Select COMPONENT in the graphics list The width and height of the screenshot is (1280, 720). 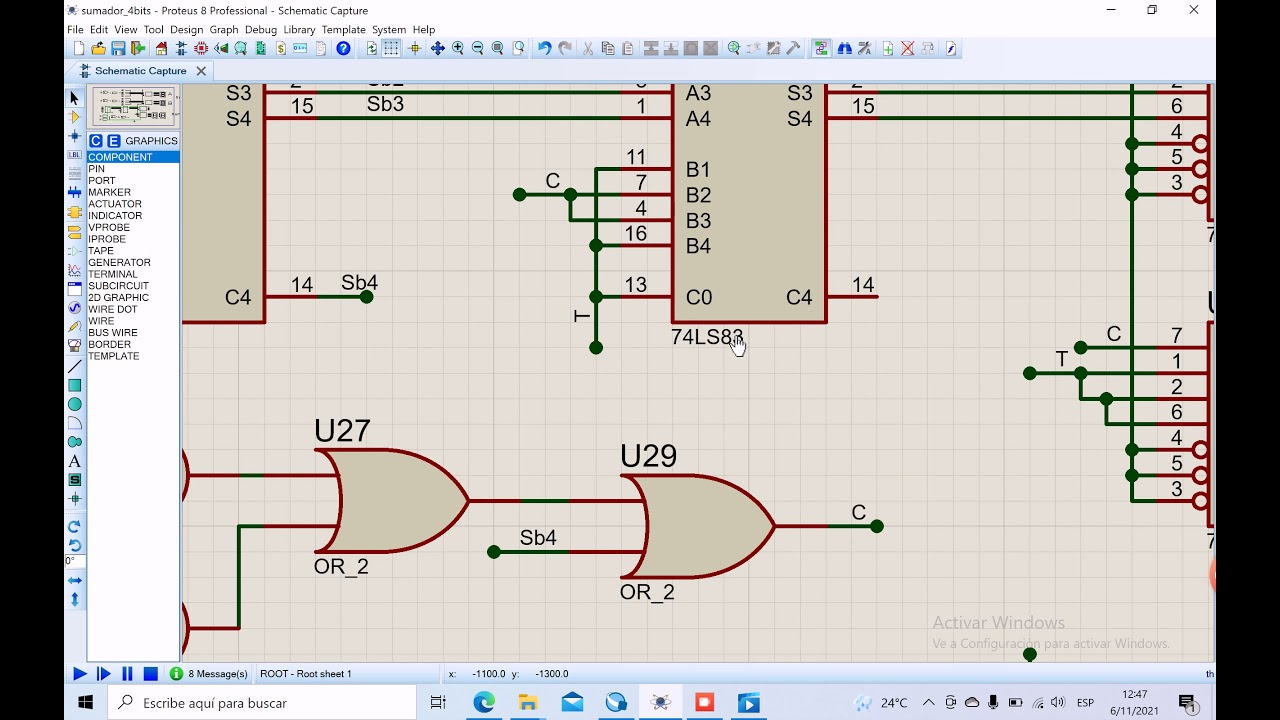133,157
